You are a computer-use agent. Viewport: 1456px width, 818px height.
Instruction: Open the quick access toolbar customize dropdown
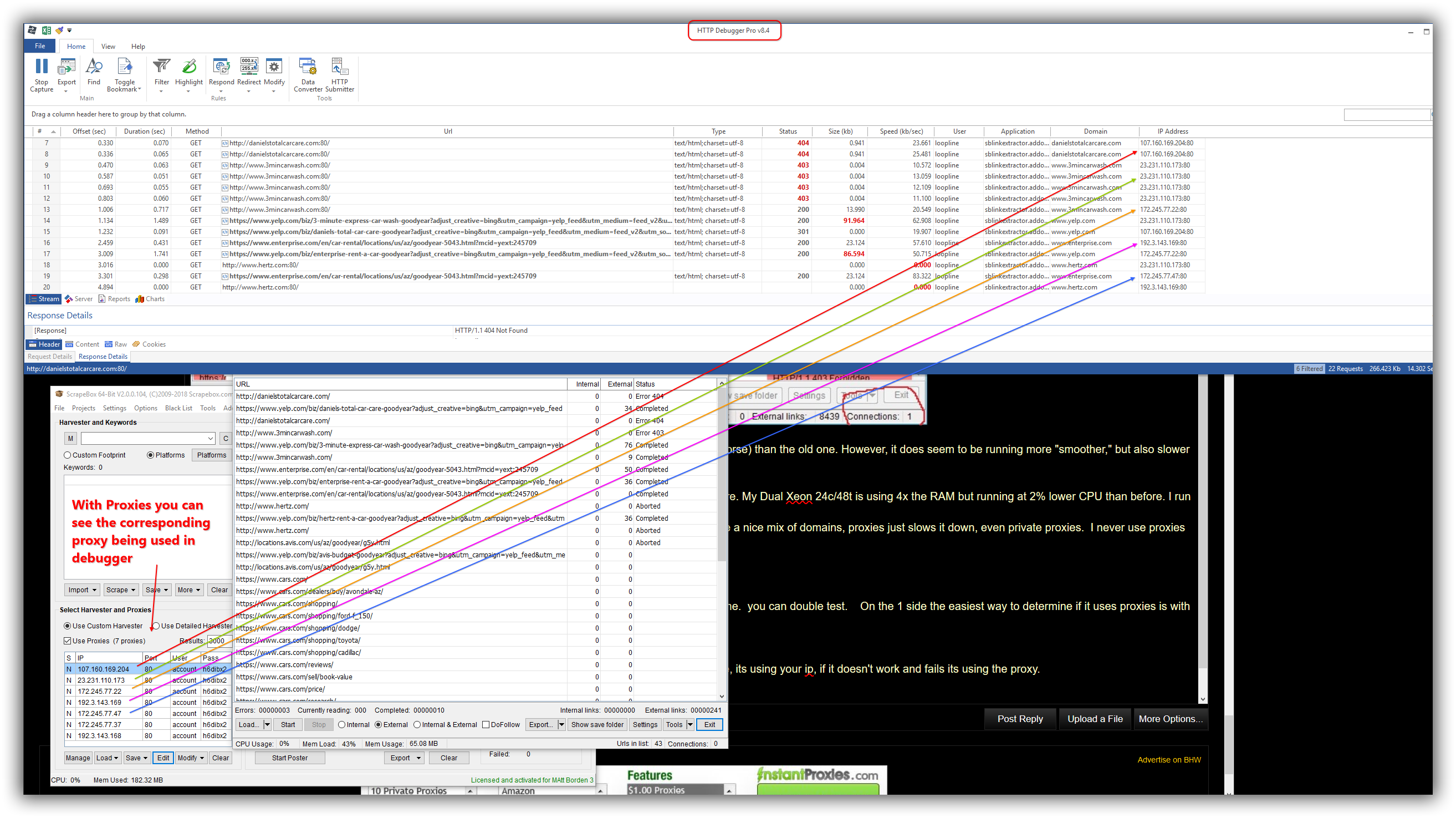pyautogui.click(x=69, y=31)
